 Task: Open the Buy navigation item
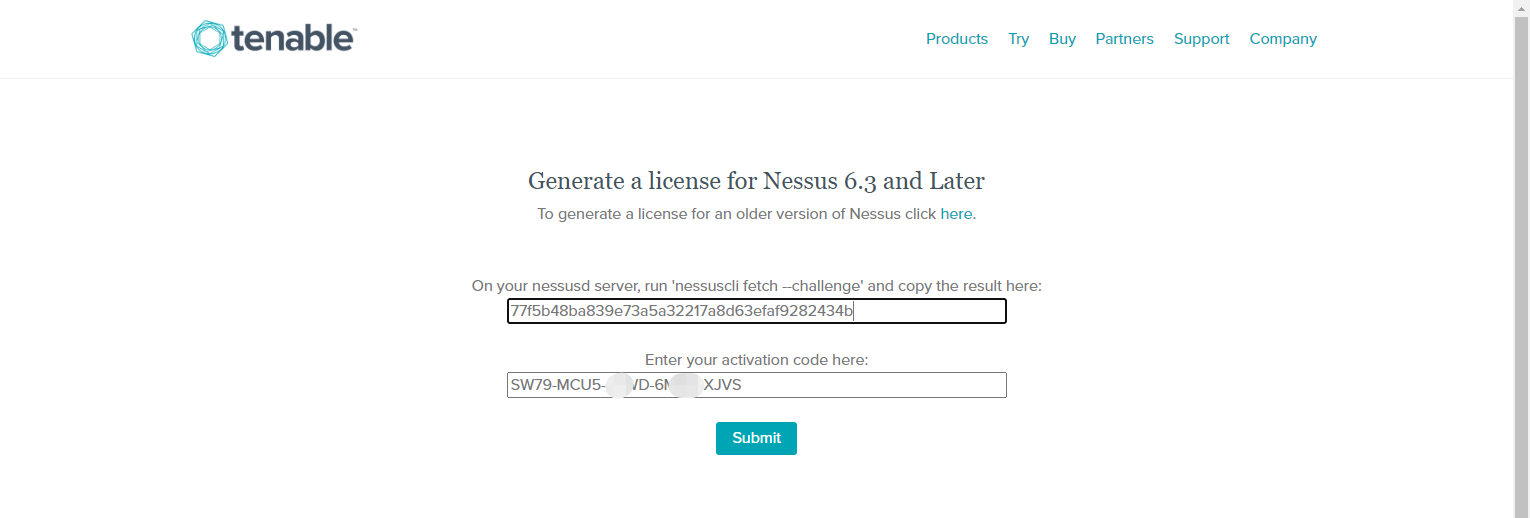point(1062,39)
